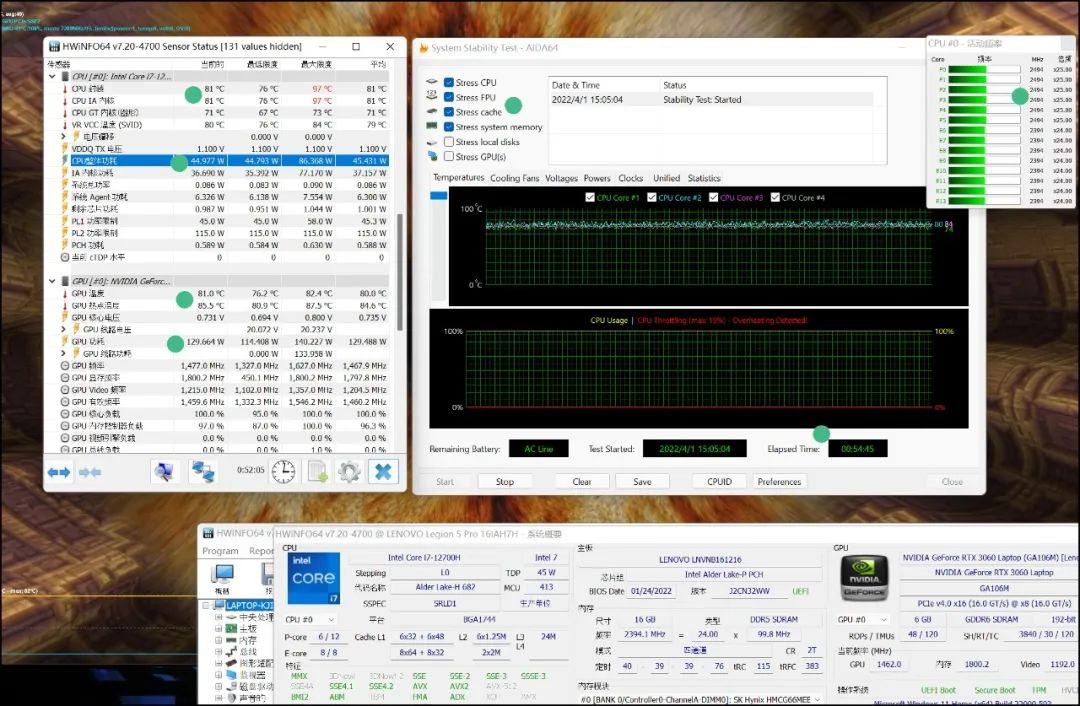Expand the 电压偏移 sensor row

tap(63, 136)
